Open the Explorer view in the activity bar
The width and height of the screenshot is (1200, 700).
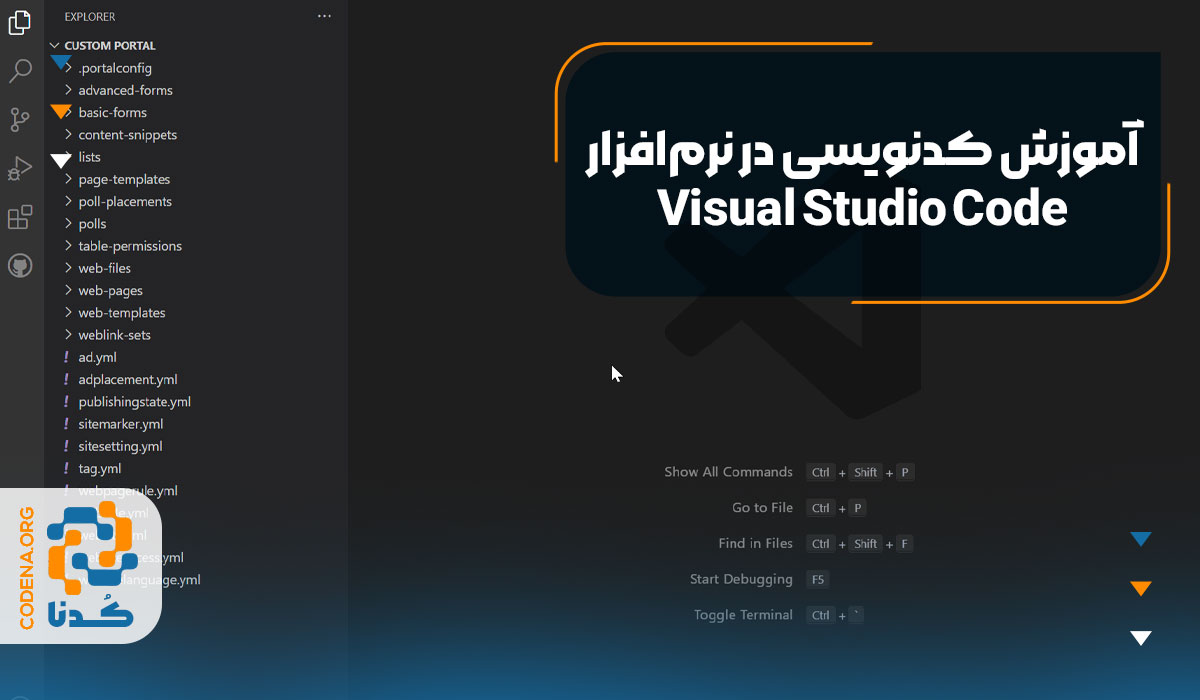20,22
